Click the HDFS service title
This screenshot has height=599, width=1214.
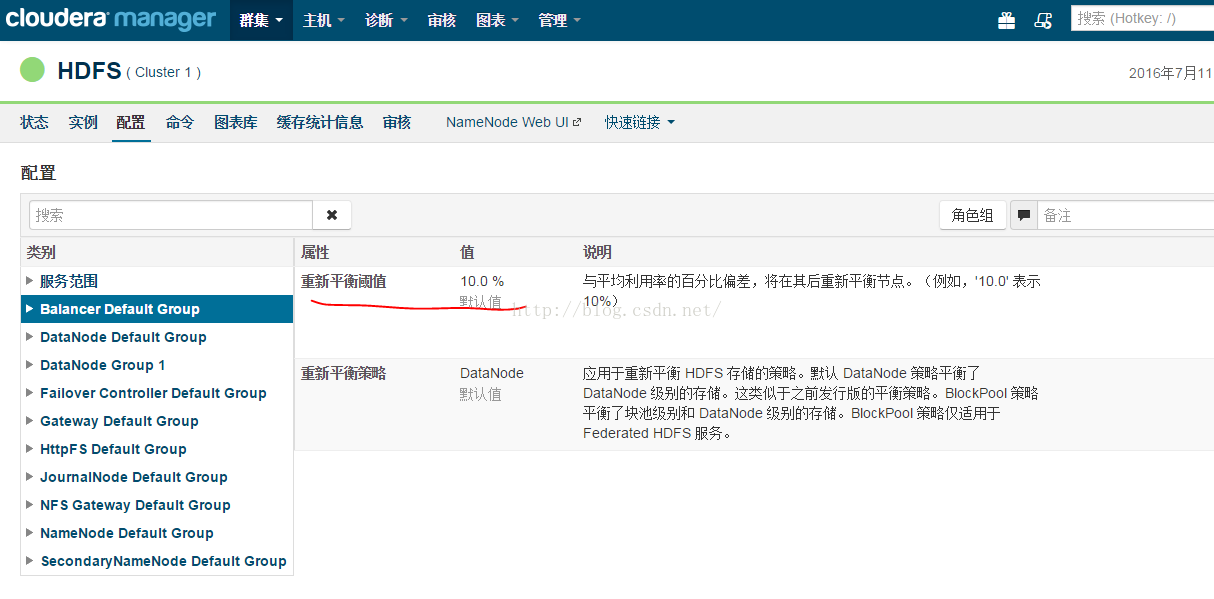coord(89,70)
